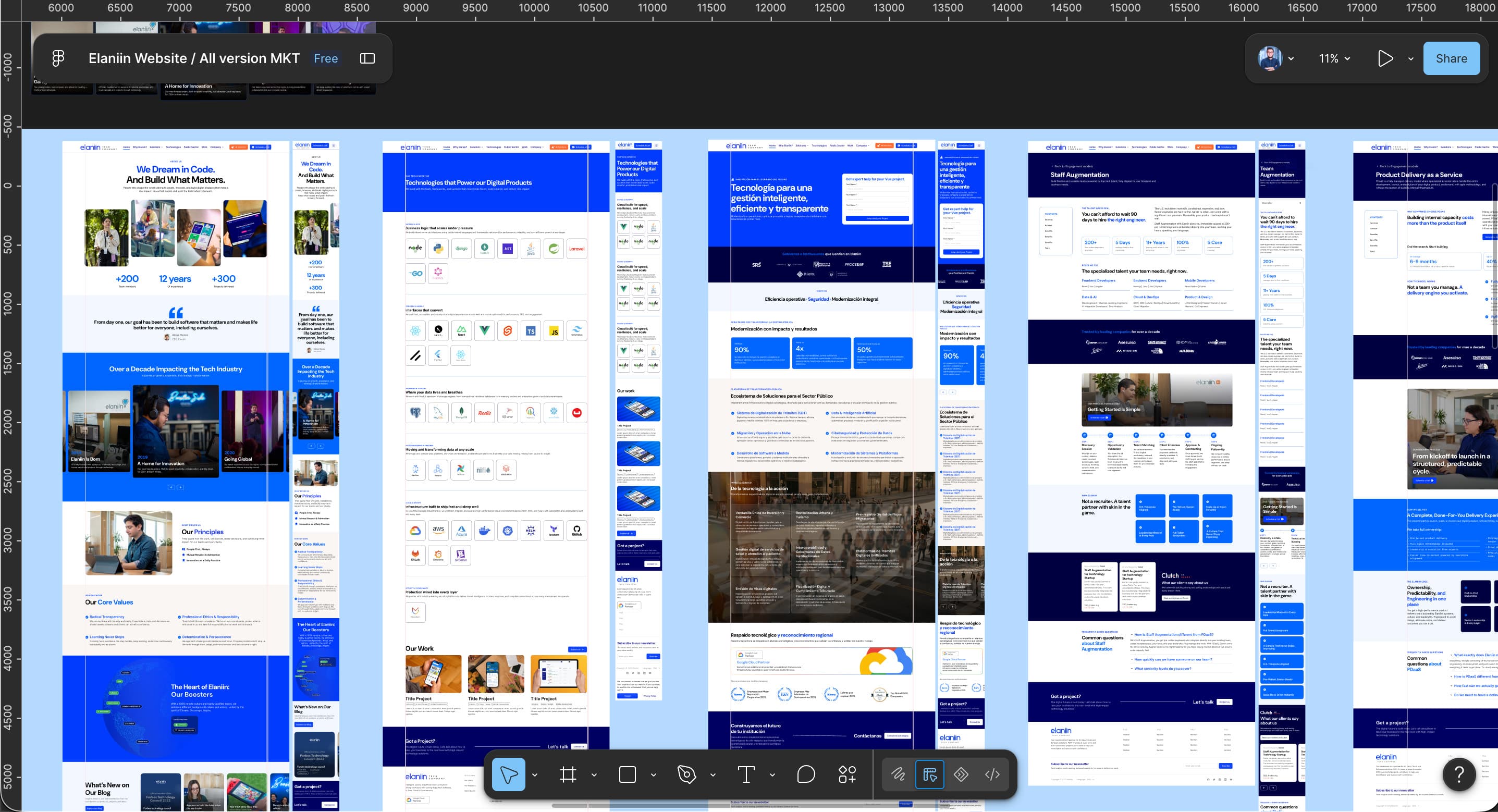This screenshot has width=1498, height=812.
Task: Open the 11% zoom dropdown
Action: 1334,58
